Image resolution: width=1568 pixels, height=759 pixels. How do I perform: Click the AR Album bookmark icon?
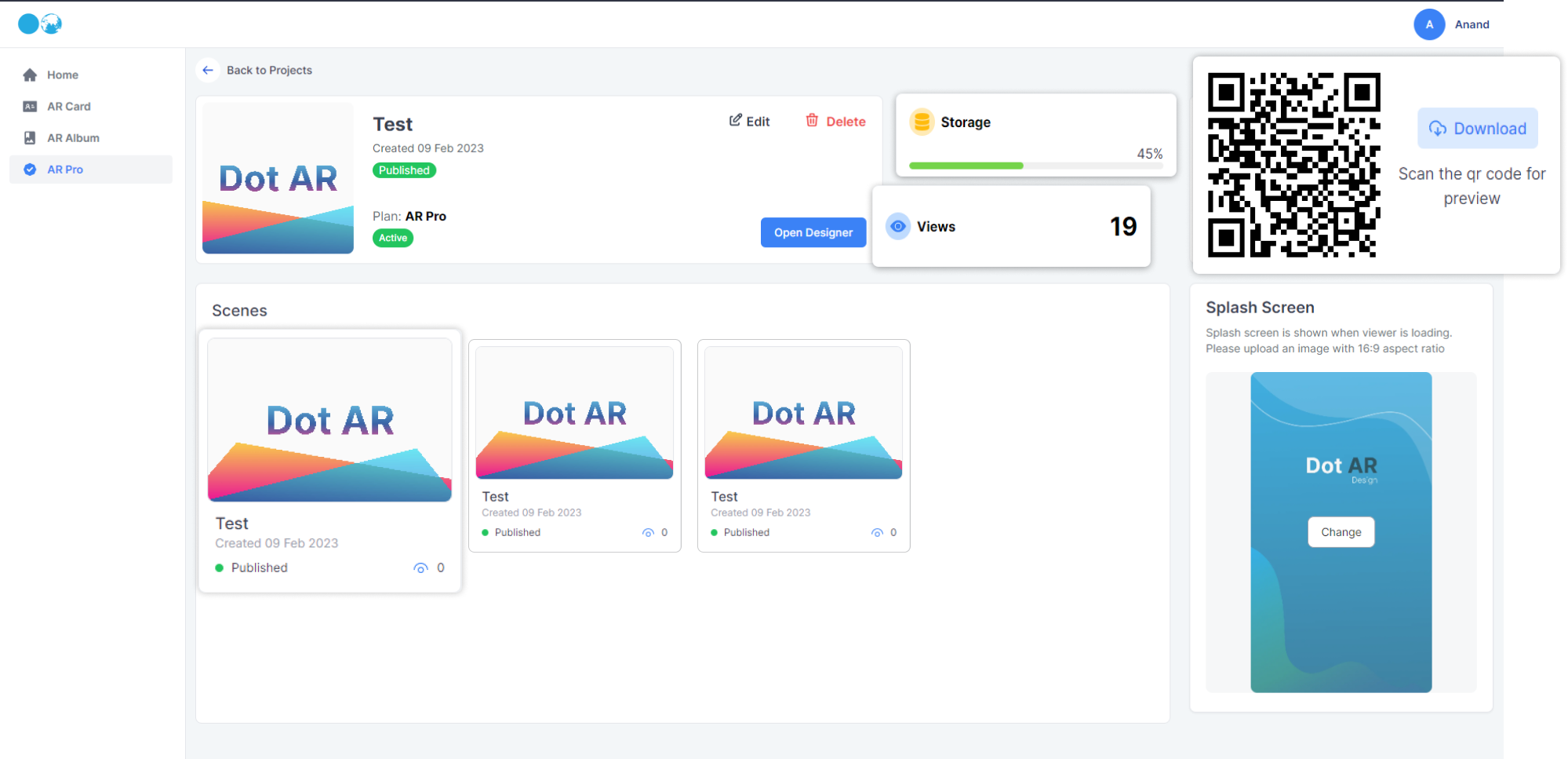(x=30, y=137)
